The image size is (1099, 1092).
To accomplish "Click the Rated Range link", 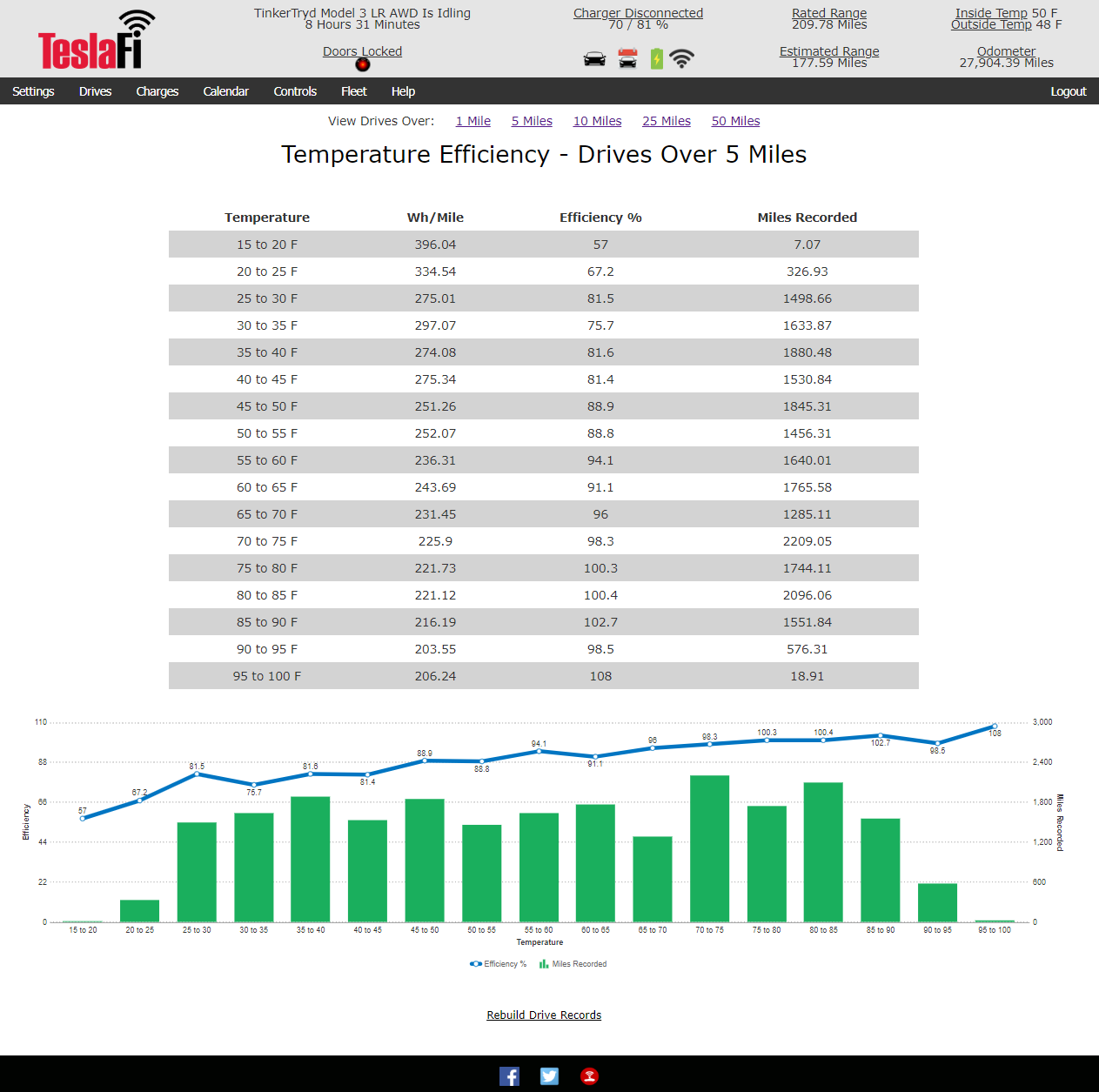I will point(829,13).
